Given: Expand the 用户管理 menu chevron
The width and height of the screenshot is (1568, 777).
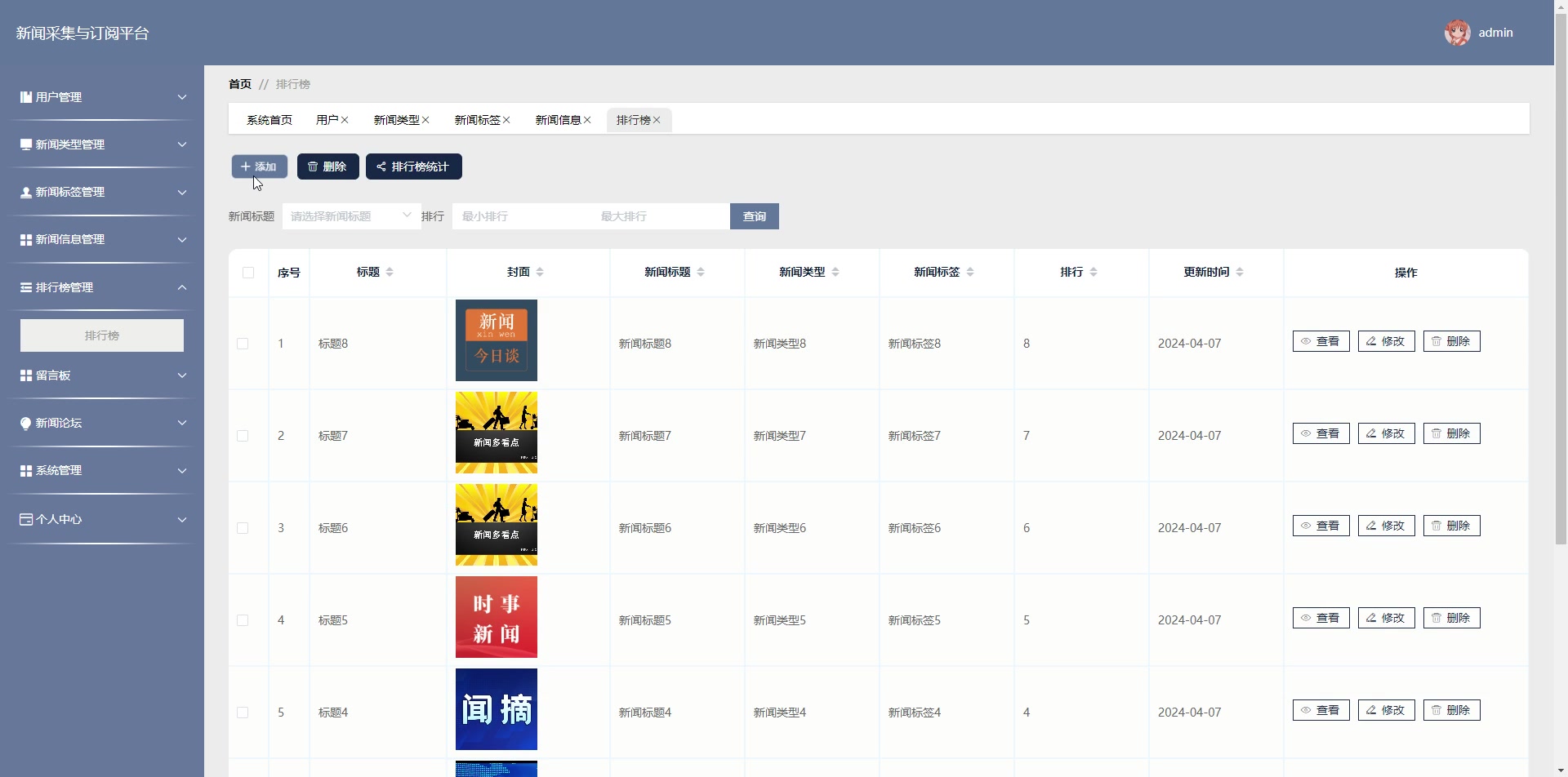Looking at the screenshot, I should pos(182,97).
